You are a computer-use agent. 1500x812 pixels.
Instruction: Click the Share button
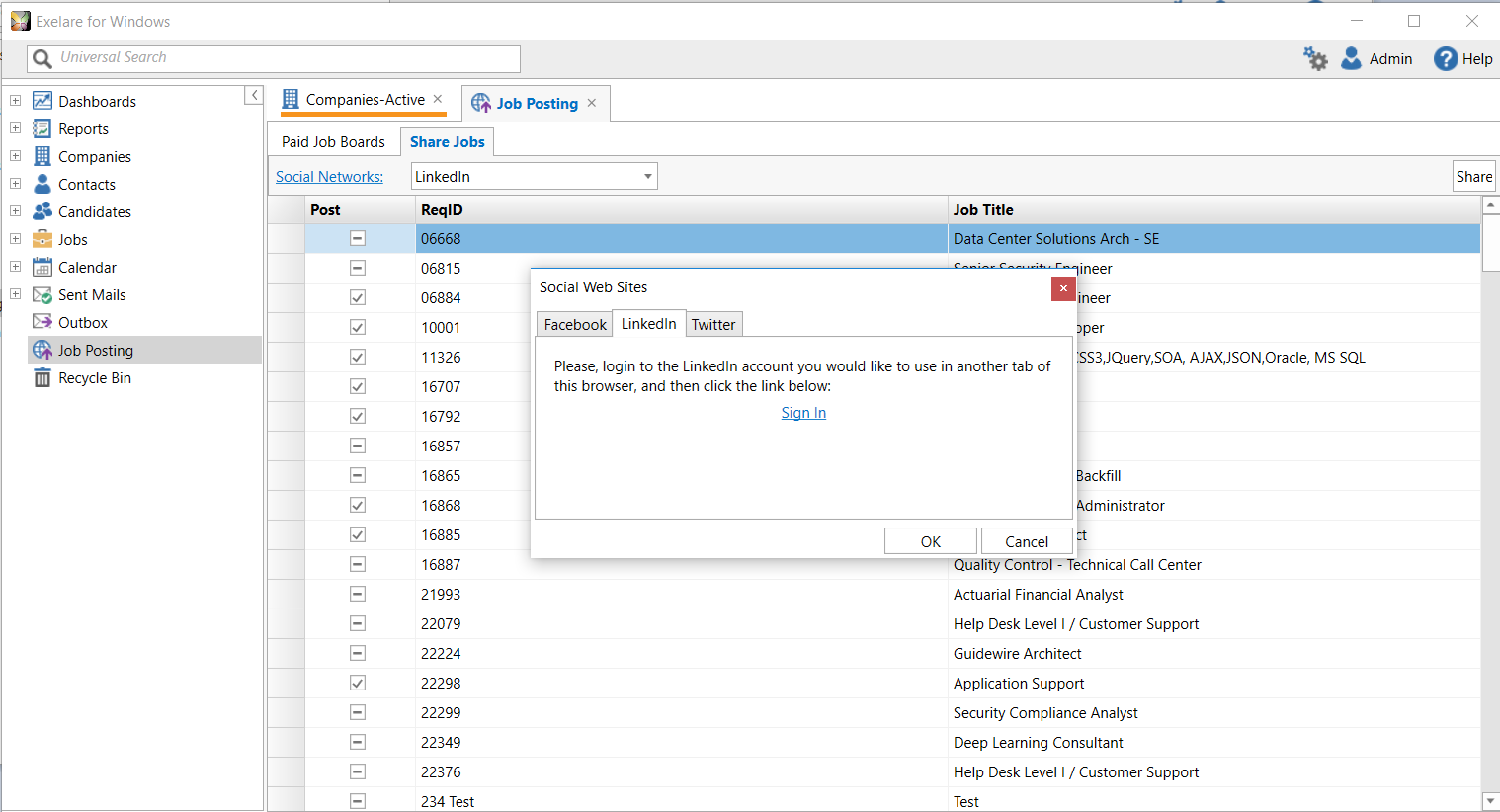(x=1474, y=176)
